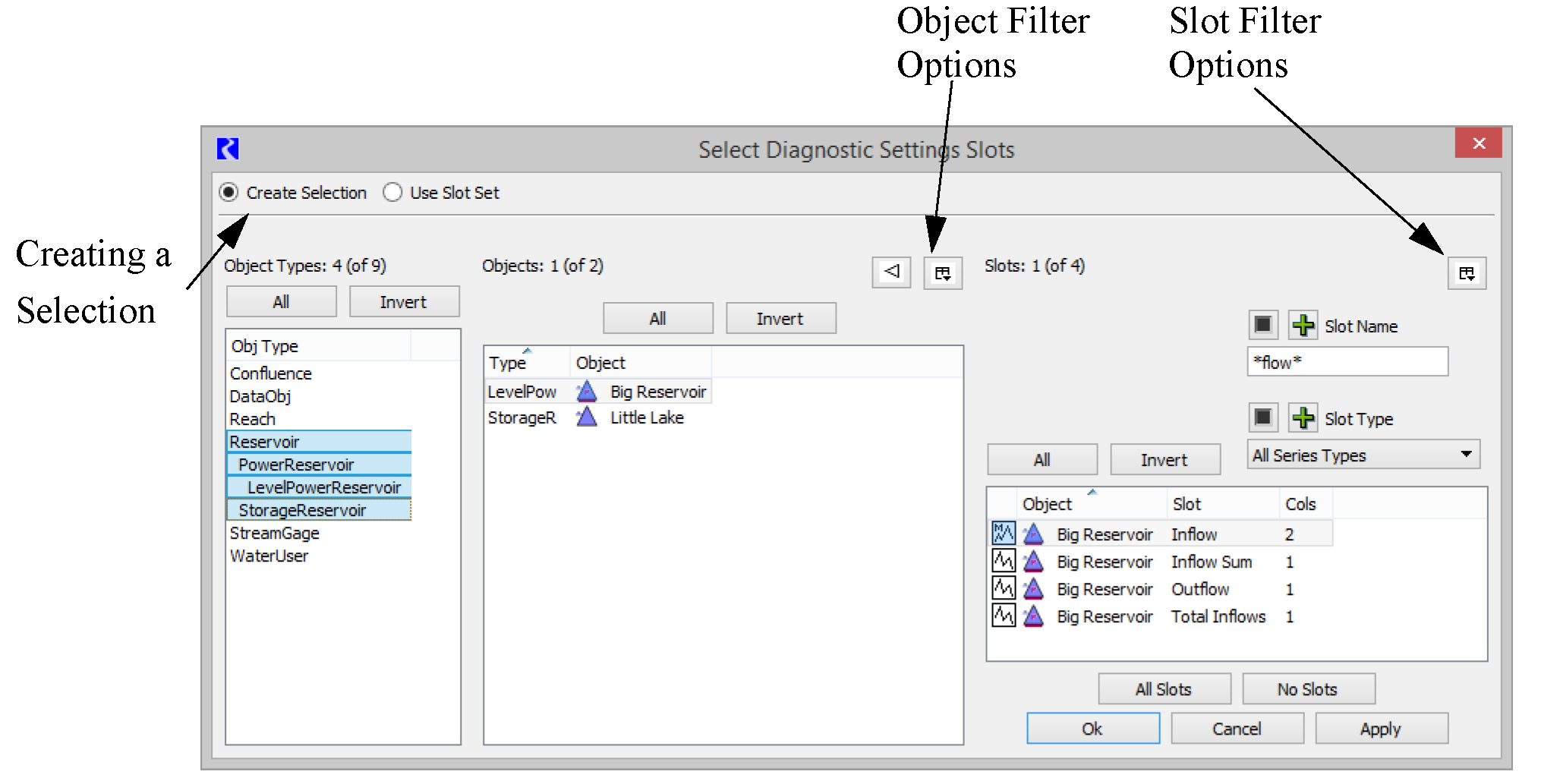Select StorageReservoir in the Obj Type list

click(x=302, y=510)
